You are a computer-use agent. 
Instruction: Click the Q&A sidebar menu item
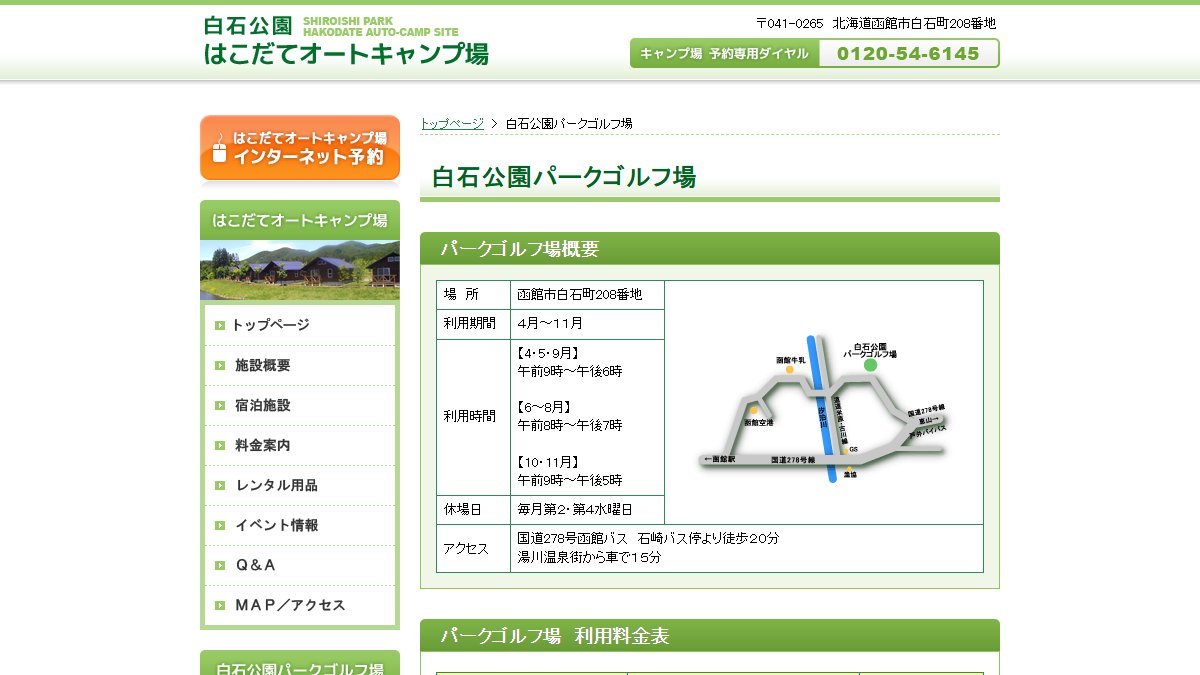[300, 565]
